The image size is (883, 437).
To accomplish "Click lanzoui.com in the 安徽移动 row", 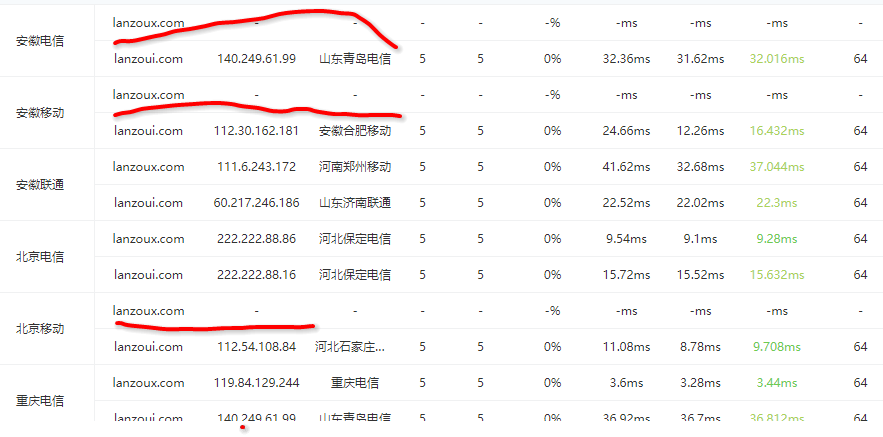I will click(x=149, y=131).
